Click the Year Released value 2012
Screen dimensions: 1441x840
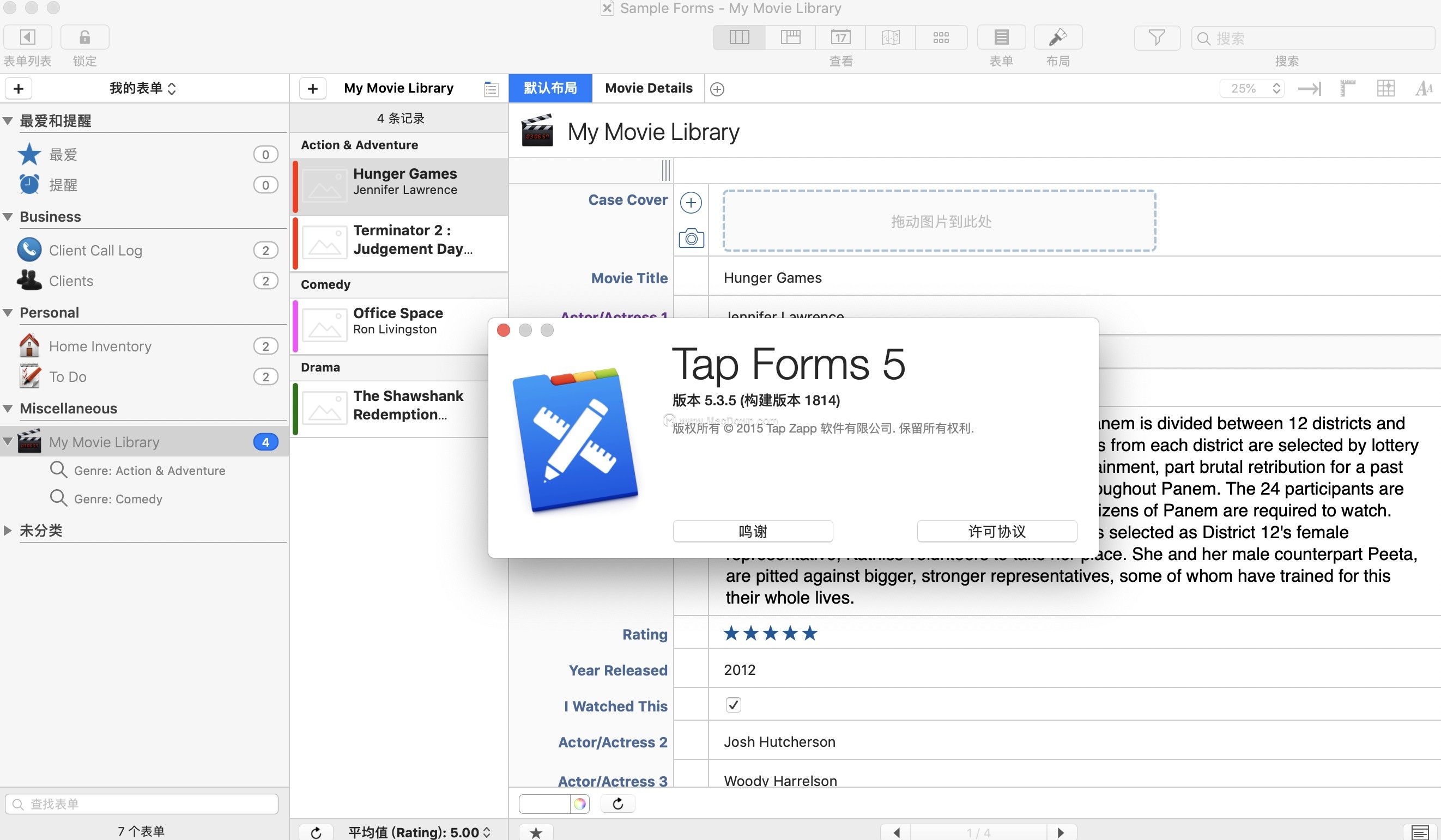pos(740,669)
